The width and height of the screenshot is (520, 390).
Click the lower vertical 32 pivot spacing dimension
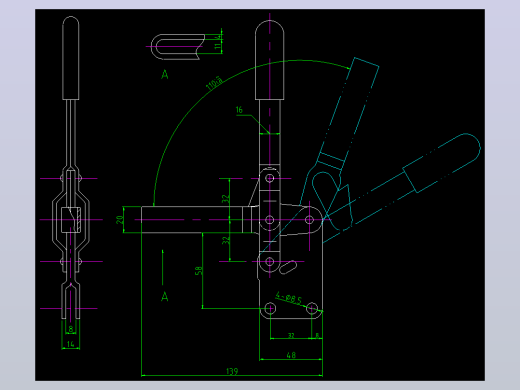pyautogui.click(x=226, y=240)
